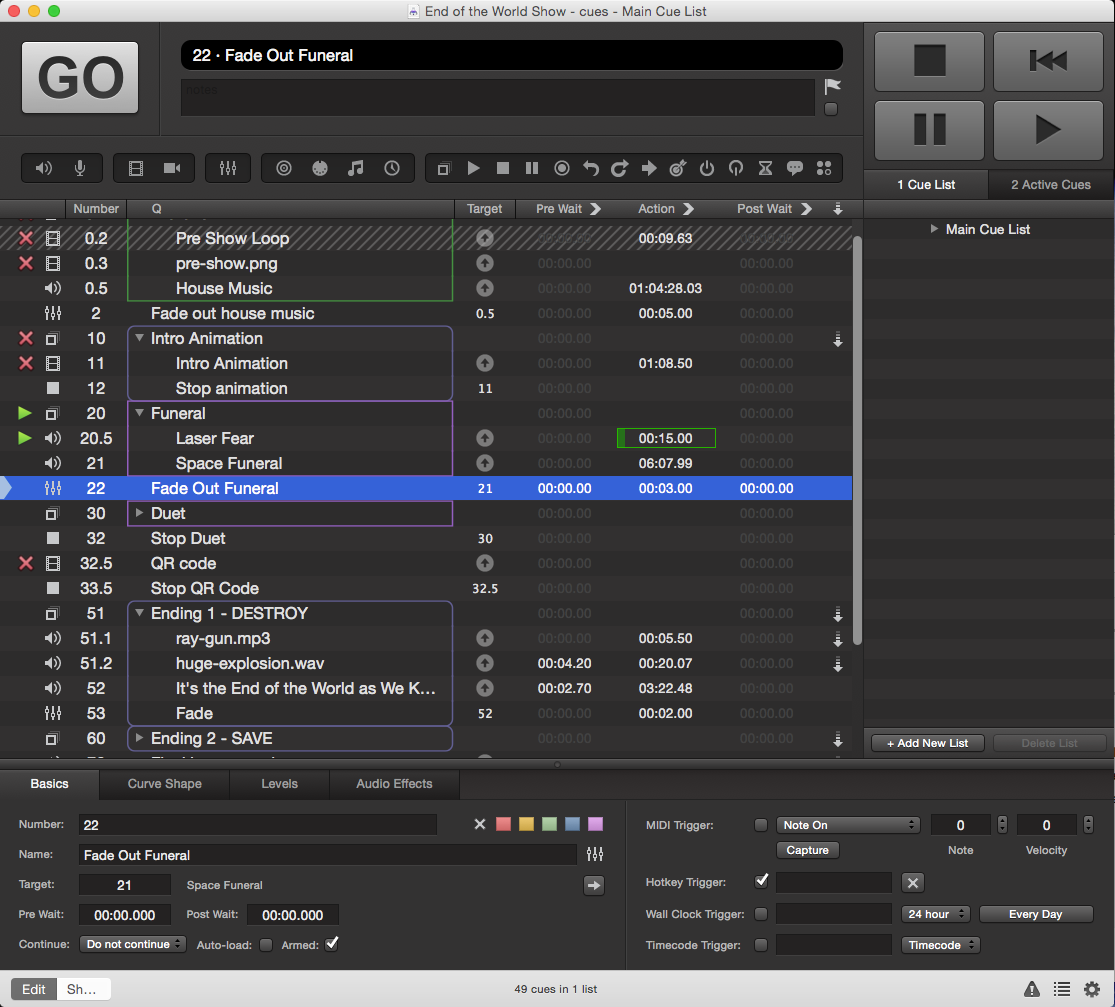Add a MIDI File cue (music note icon)
The image size is (1115, 1007).
pos(356,169)
